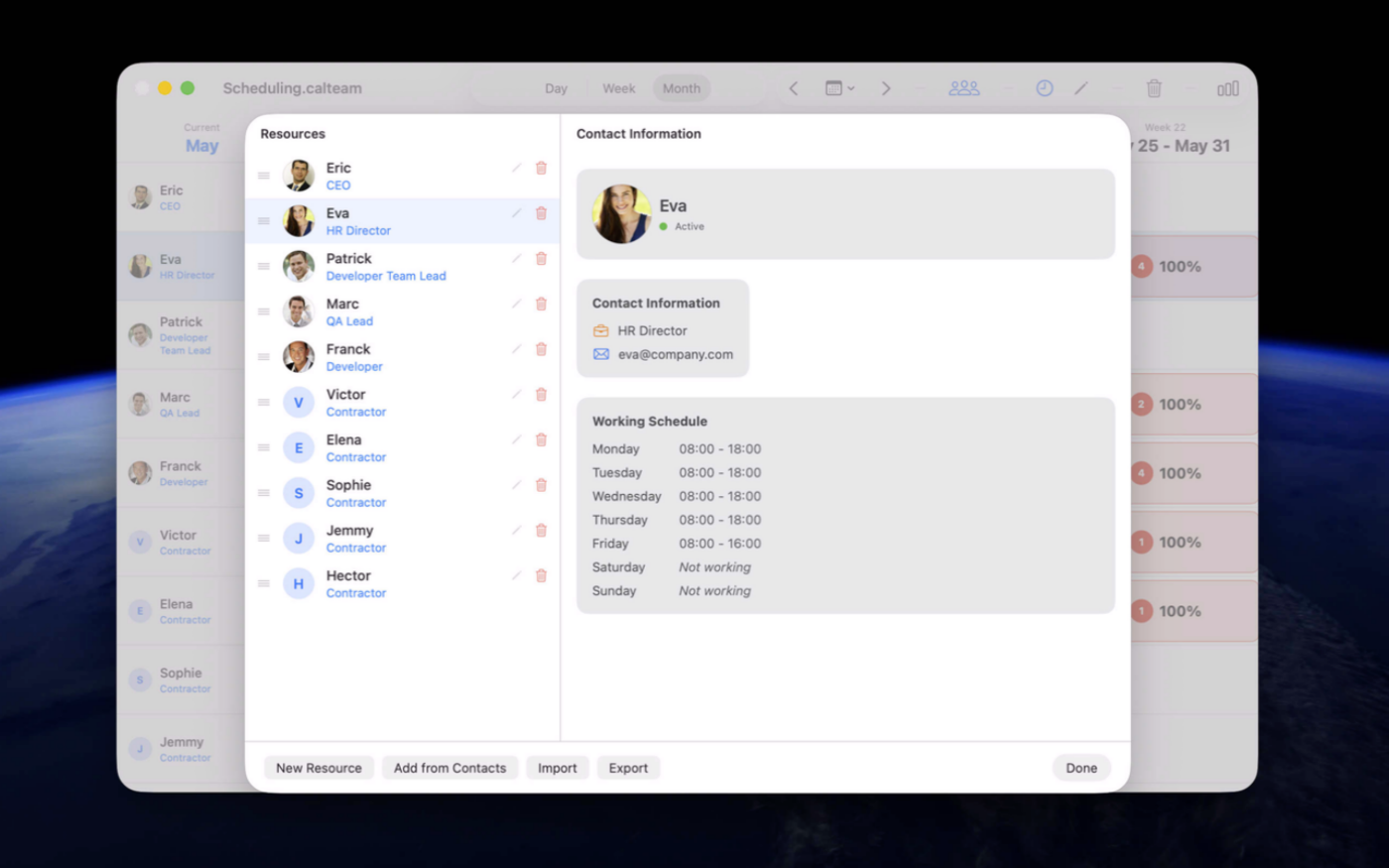Click the Import button
The height and width of the screenshot is (868, 1389).
[558, 768]
